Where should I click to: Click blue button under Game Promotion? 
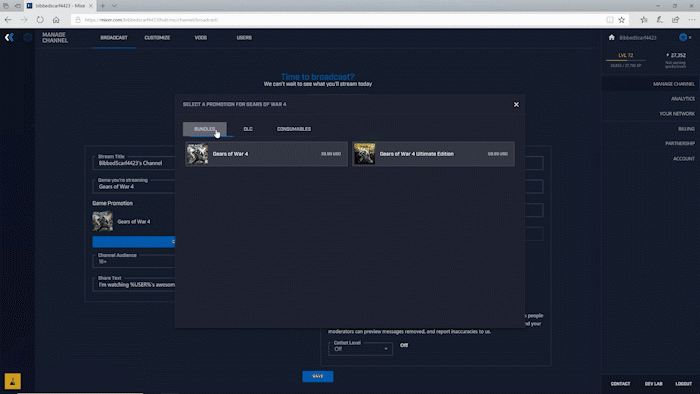click(x=133, y=242)
